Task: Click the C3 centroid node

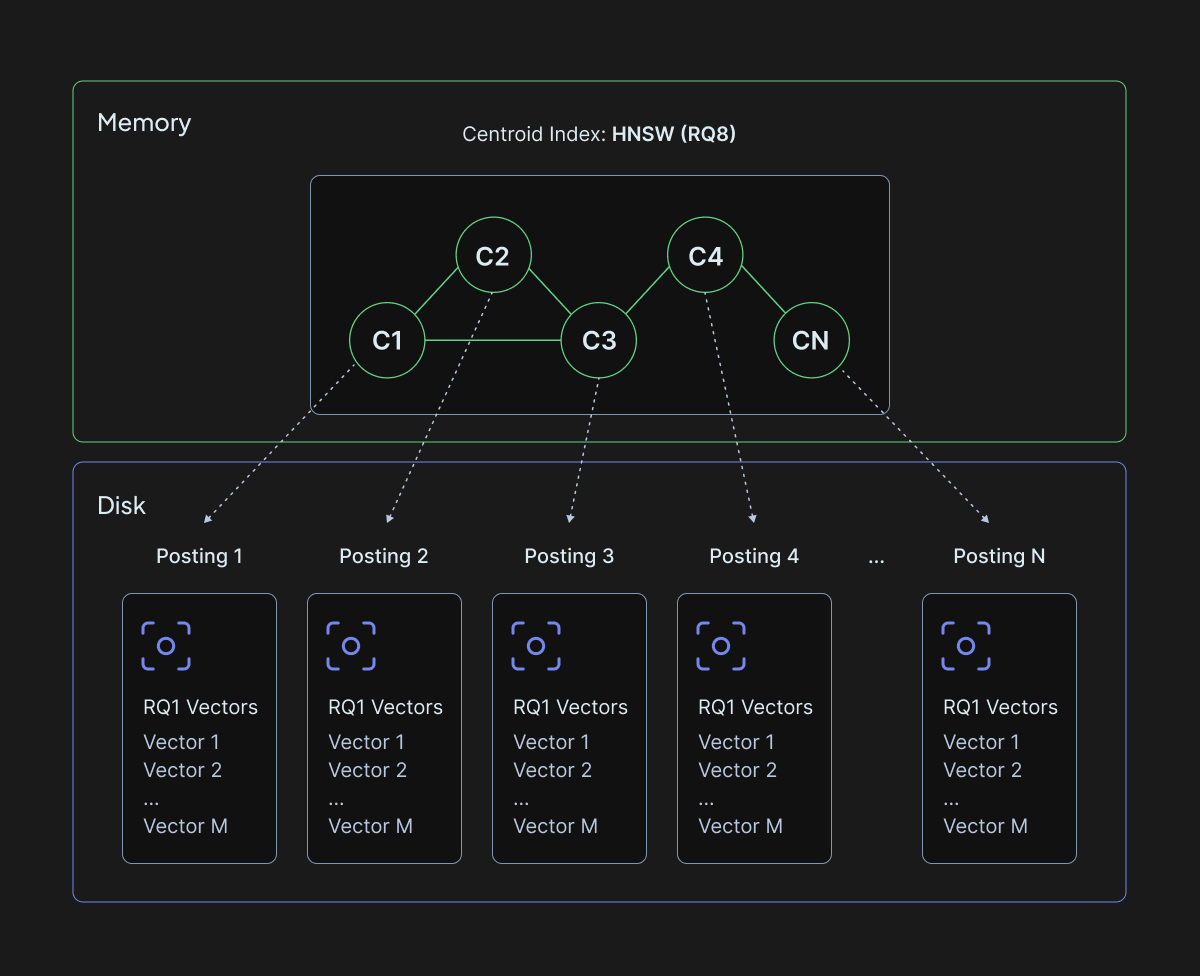Action: [599, 341]
